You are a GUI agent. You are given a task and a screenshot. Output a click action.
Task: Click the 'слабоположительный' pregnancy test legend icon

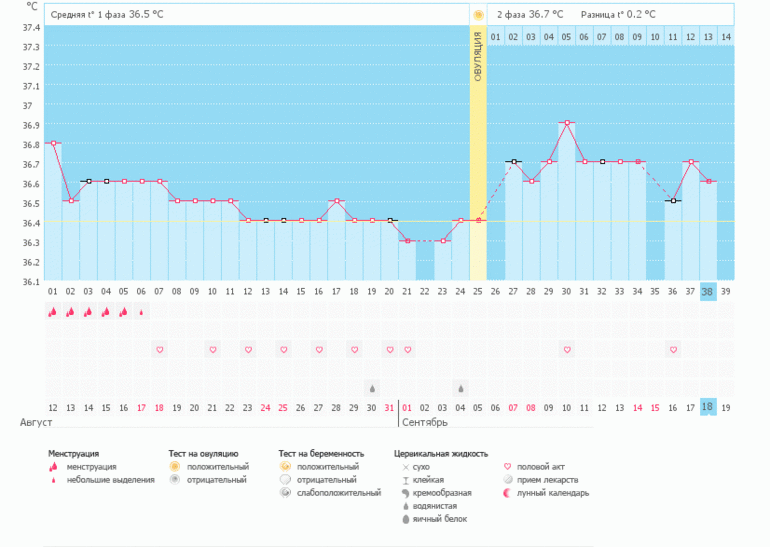(x=285, y=492)
